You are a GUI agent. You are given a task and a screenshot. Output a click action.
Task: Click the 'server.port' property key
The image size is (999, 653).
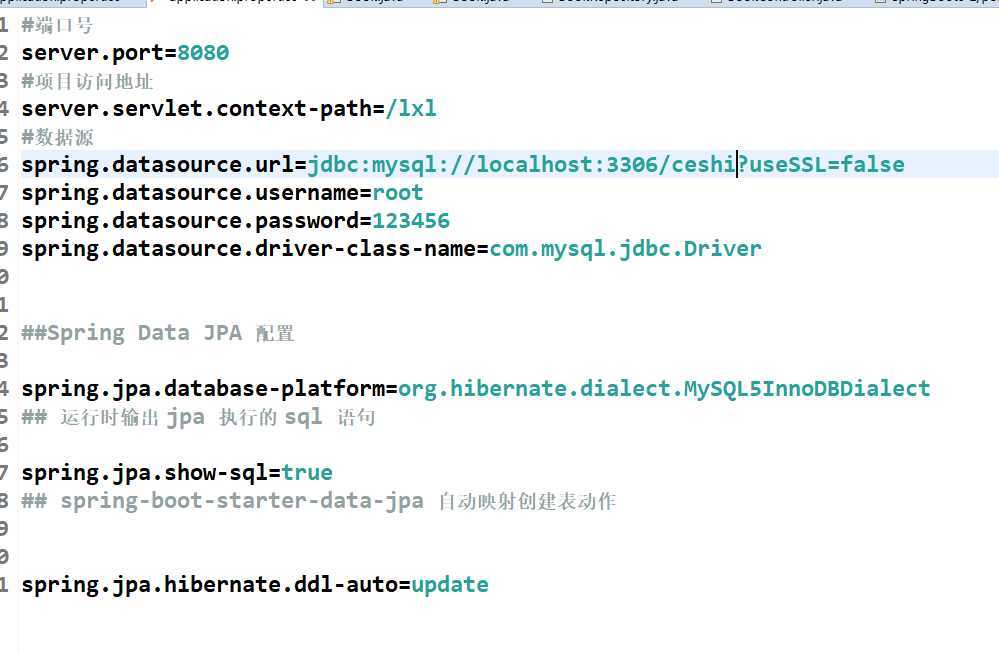click(x=92, y=54)
